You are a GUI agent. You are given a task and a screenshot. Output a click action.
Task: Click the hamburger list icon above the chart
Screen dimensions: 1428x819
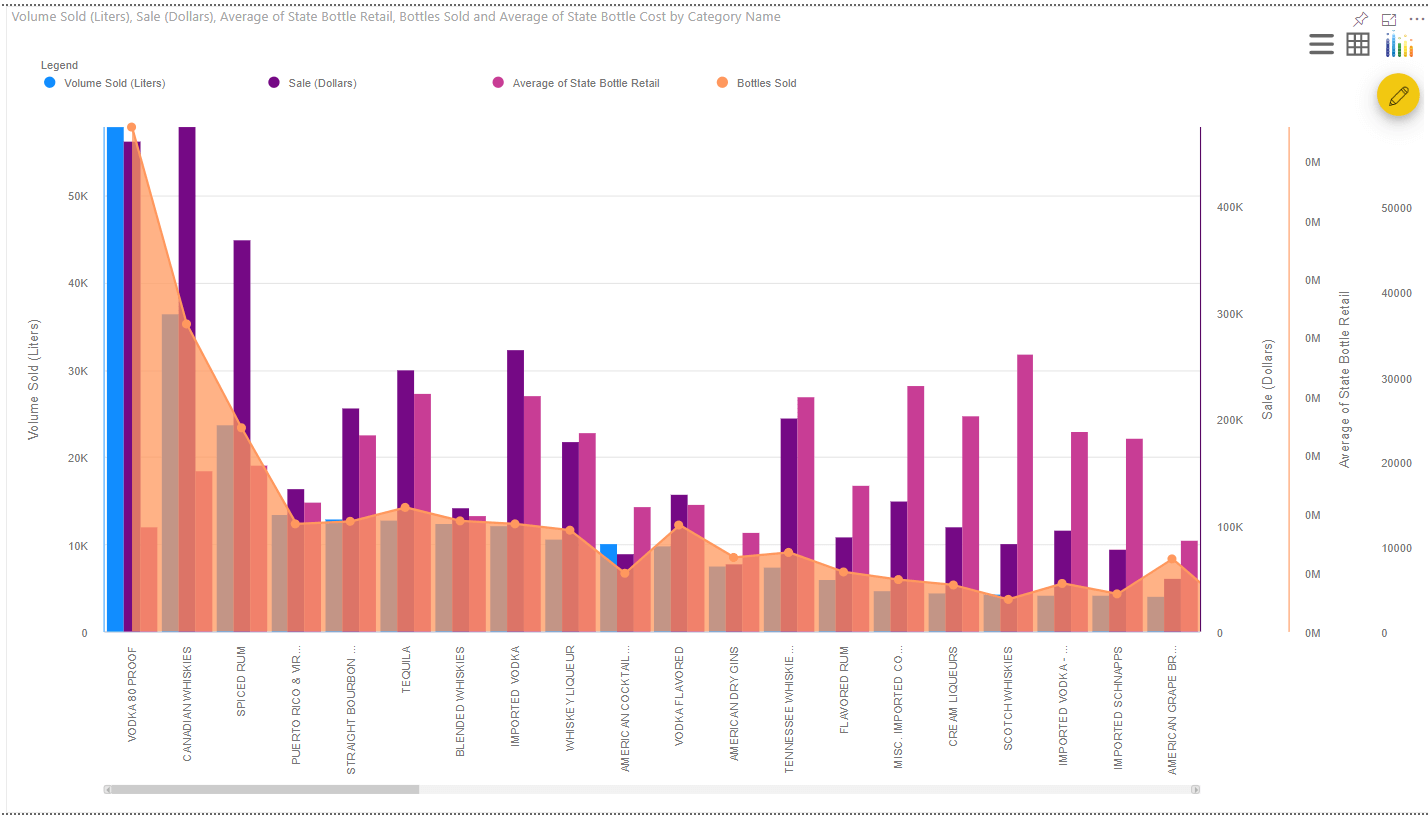pos(1321,44)
